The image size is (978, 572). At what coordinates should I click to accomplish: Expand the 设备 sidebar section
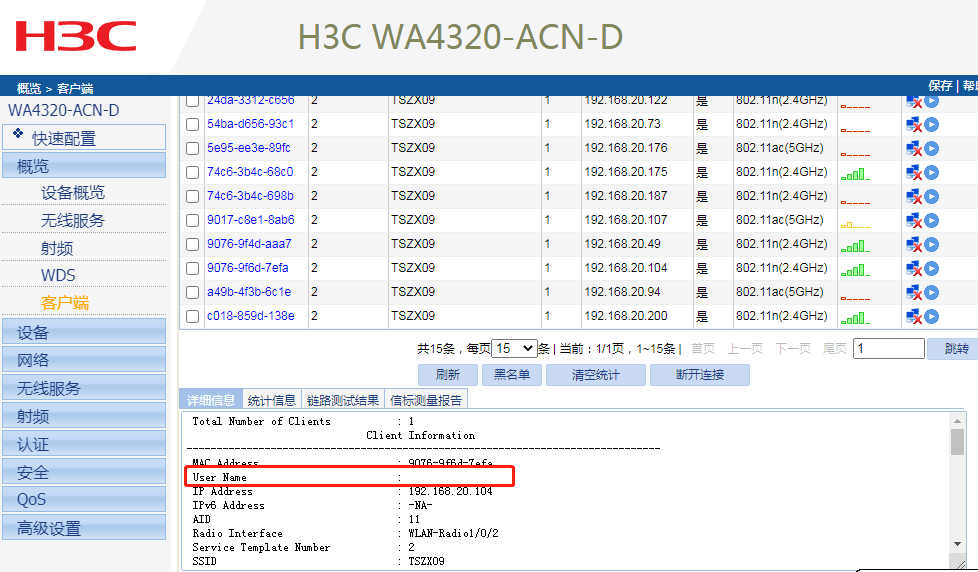84,332
